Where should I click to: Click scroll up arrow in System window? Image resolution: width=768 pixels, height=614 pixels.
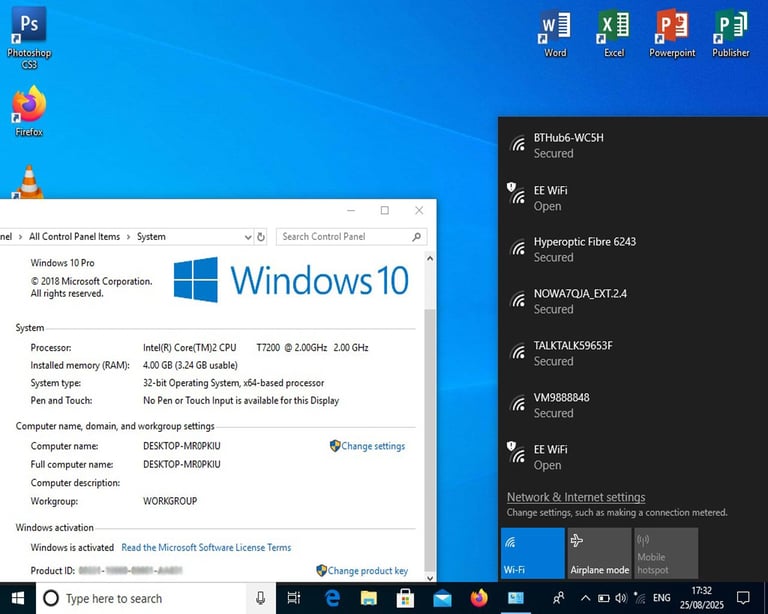(430, 258)
